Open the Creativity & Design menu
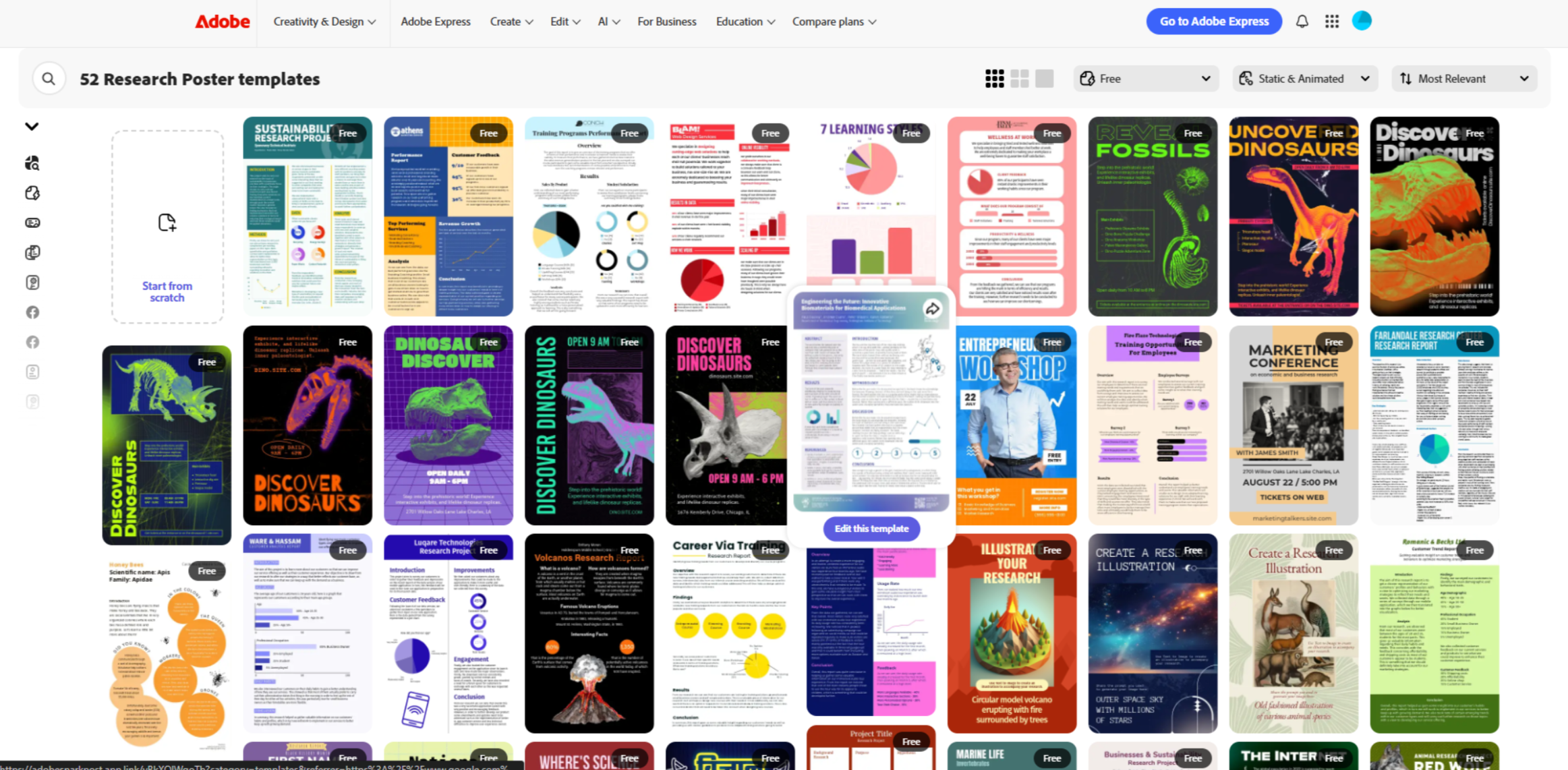 pos(324,22)
